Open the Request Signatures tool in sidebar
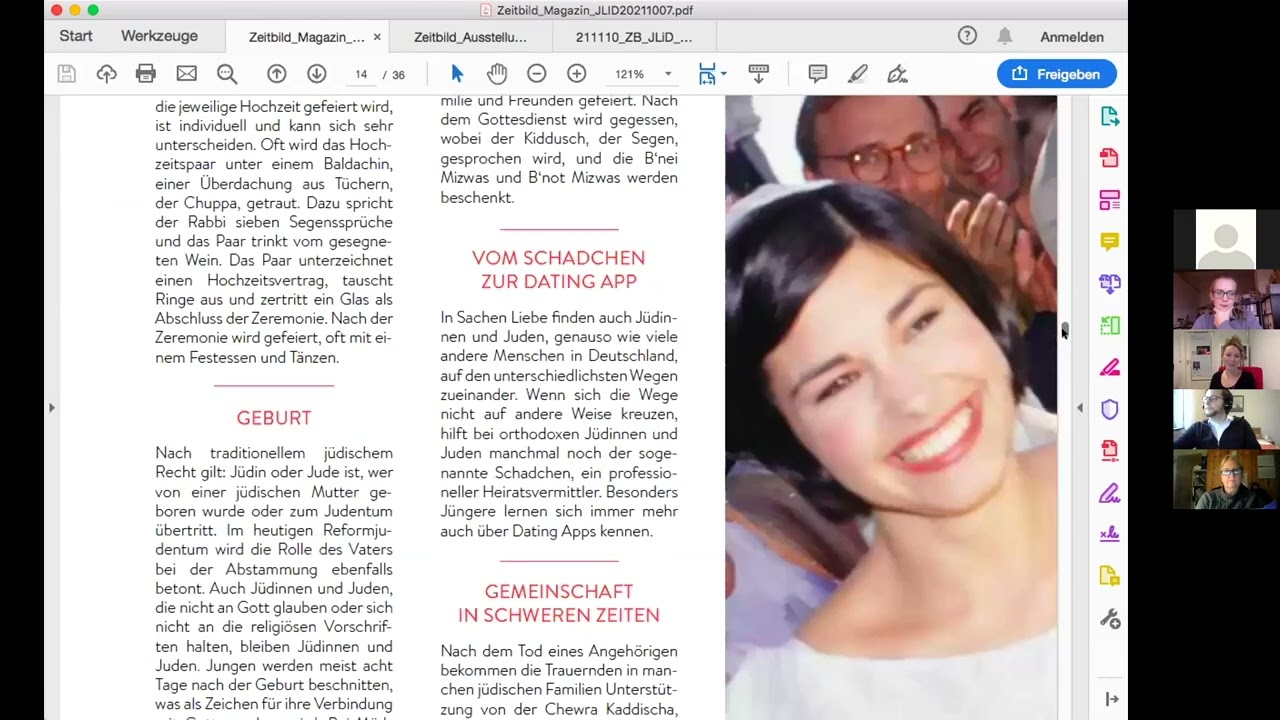Viewport: 1280px width, 720px height. 1110,534
